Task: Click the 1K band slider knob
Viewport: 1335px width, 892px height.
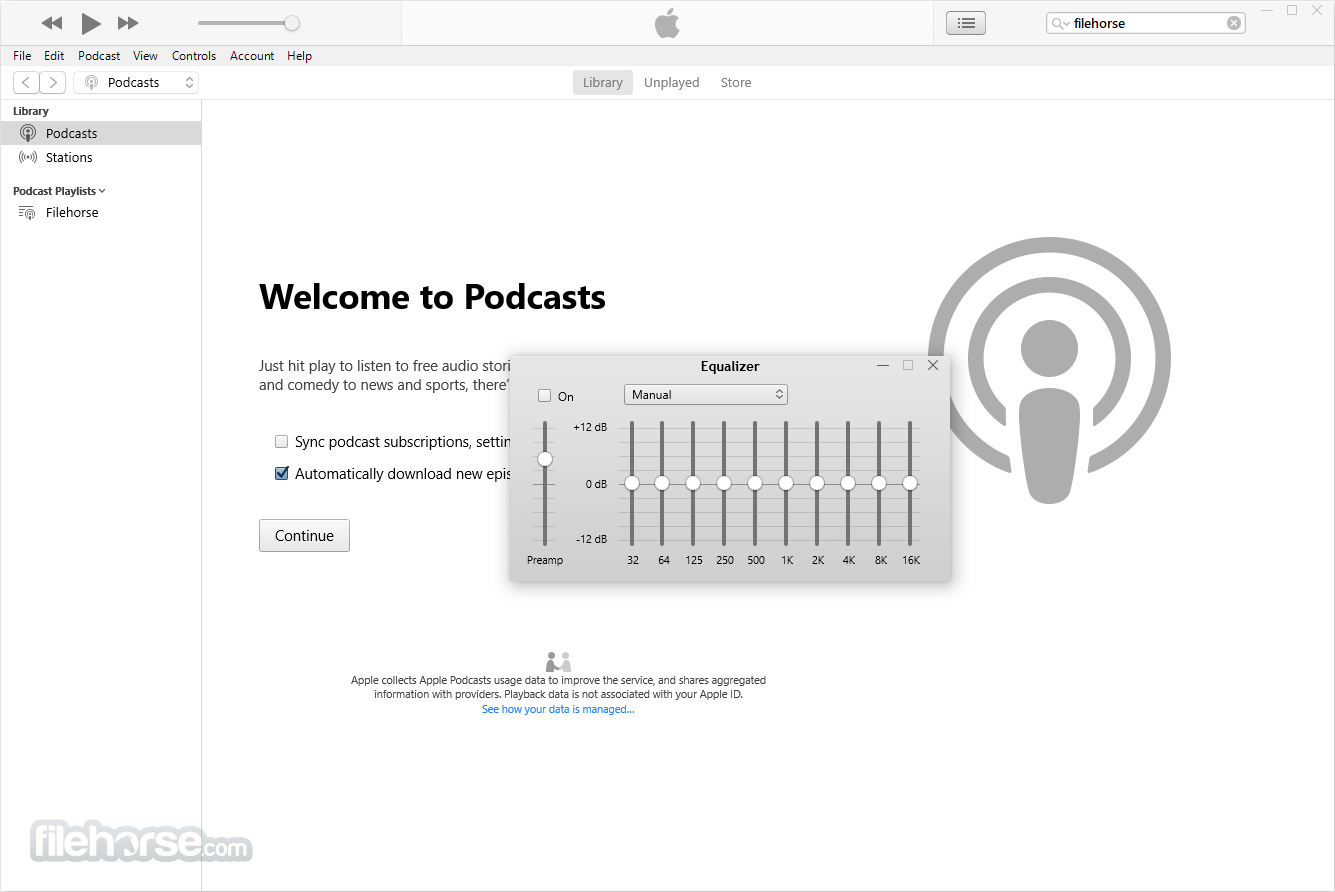Action: point(786,483)
